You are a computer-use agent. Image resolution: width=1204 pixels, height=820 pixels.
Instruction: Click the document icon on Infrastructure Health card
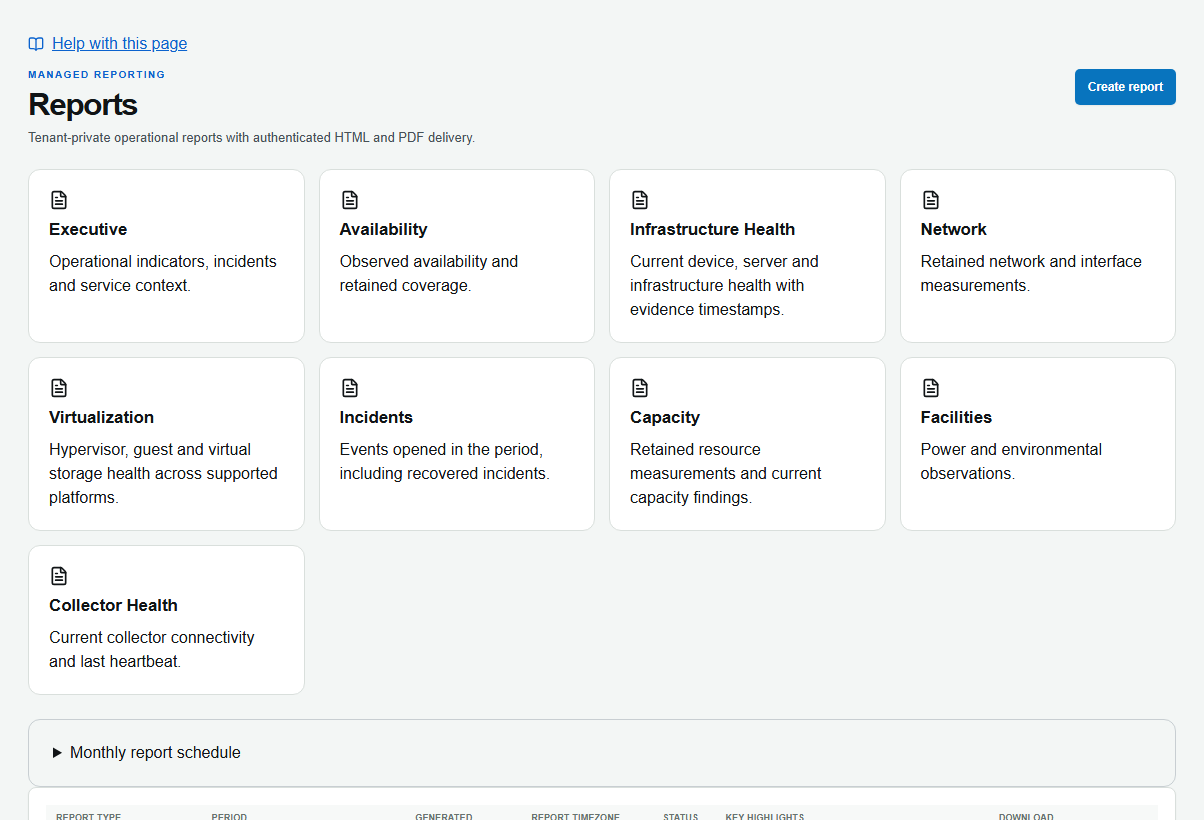[640, 200]
